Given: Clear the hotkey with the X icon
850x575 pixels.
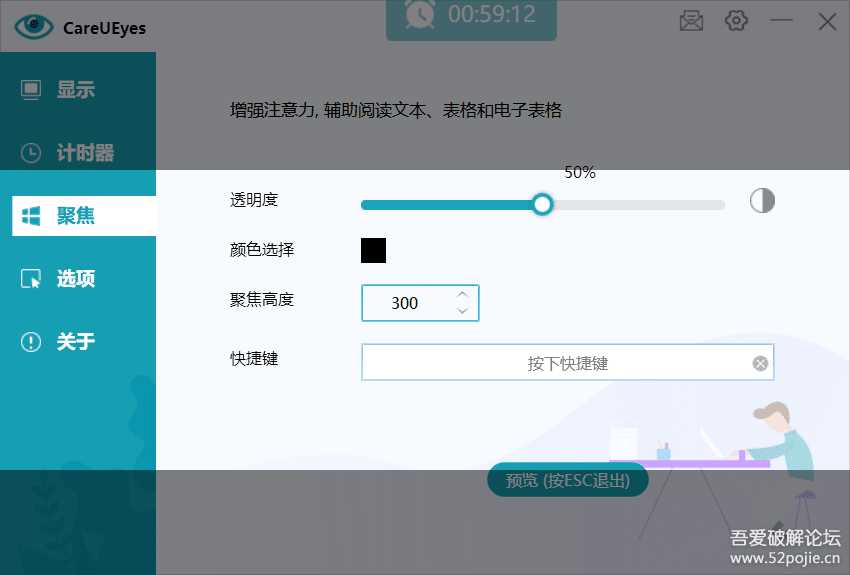Looking at the screenshot, I should (x=760, y=363).
